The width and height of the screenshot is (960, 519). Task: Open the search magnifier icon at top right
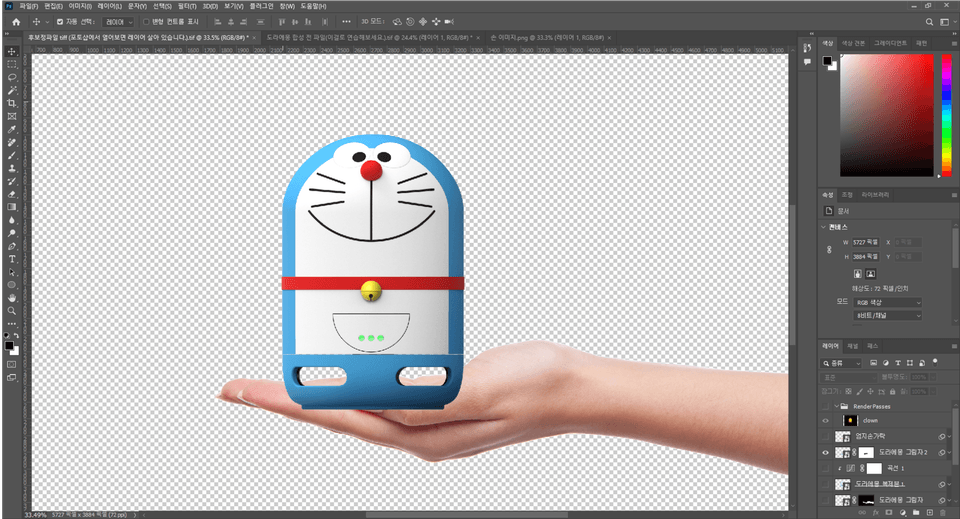click(929, 22)
